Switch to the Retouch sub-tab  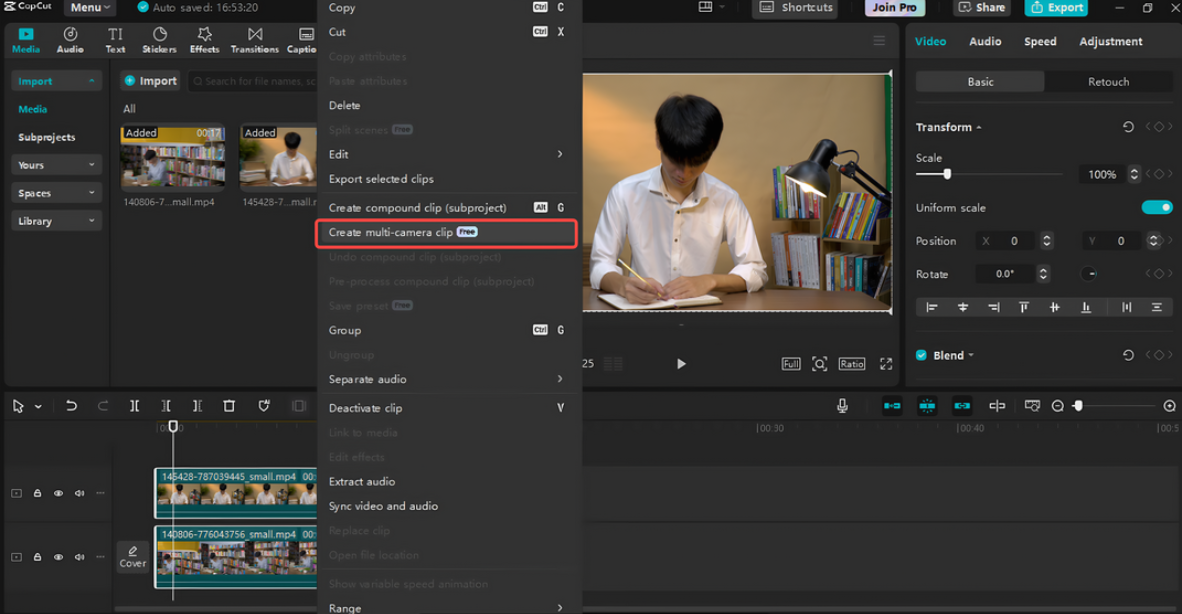[1108, 81]
